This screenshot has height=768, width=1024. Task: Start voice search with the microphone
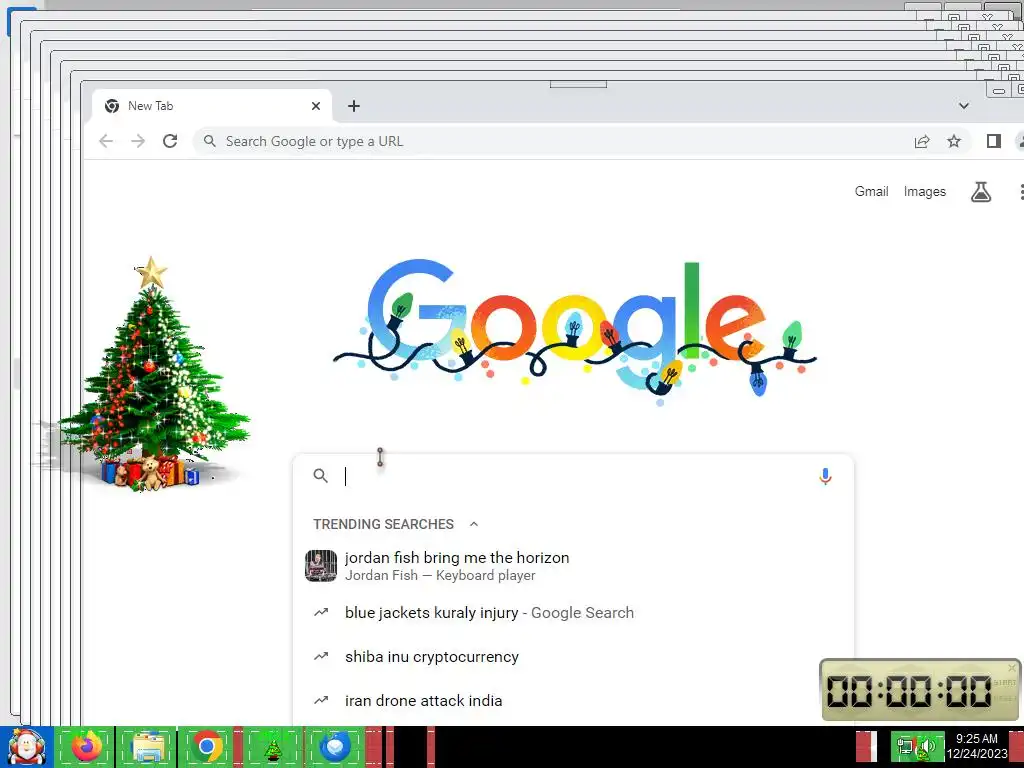coord(825,477)
